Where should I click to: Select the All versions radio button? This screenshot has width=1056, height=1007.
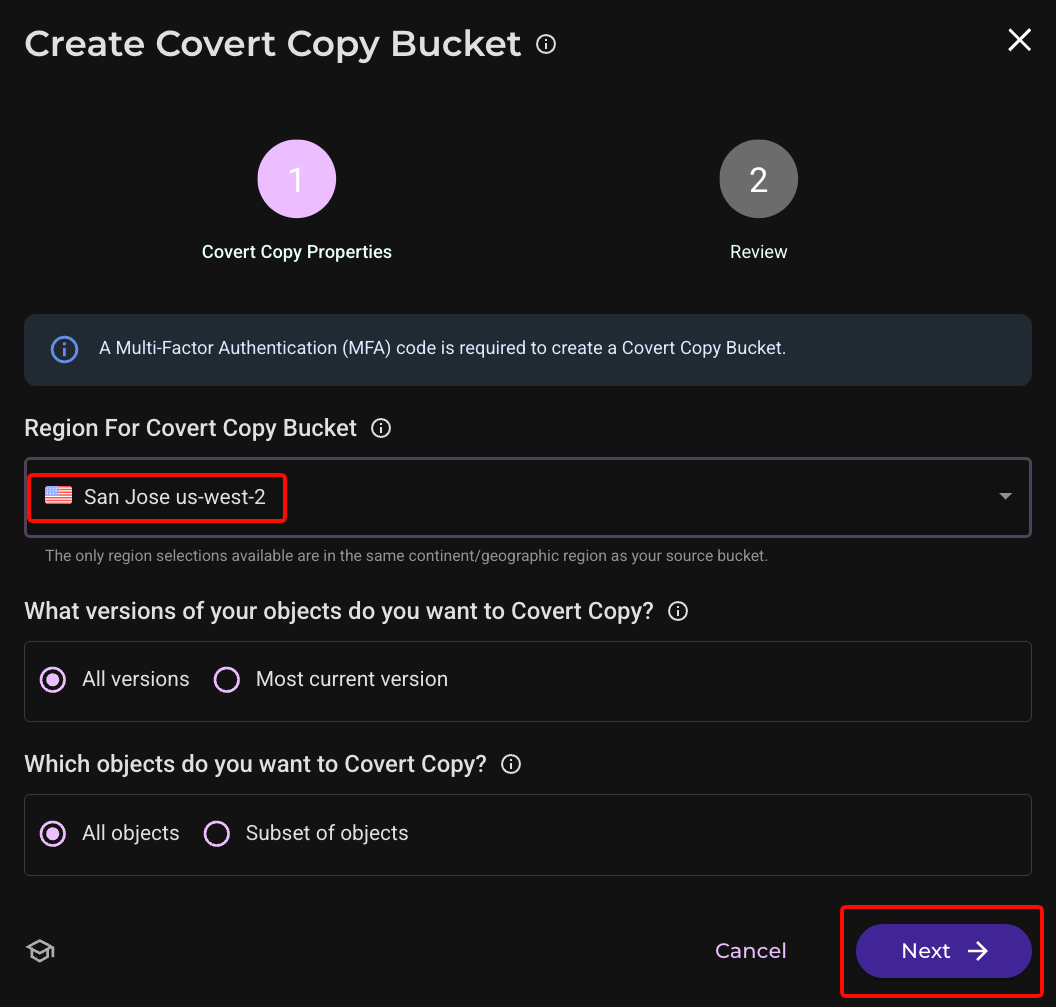(53, 680)
